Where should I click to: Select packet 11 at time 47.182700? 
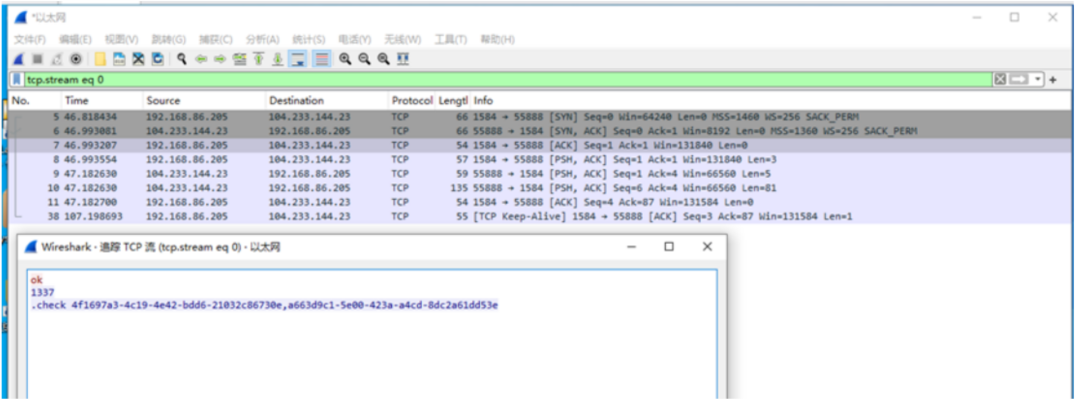540,202
